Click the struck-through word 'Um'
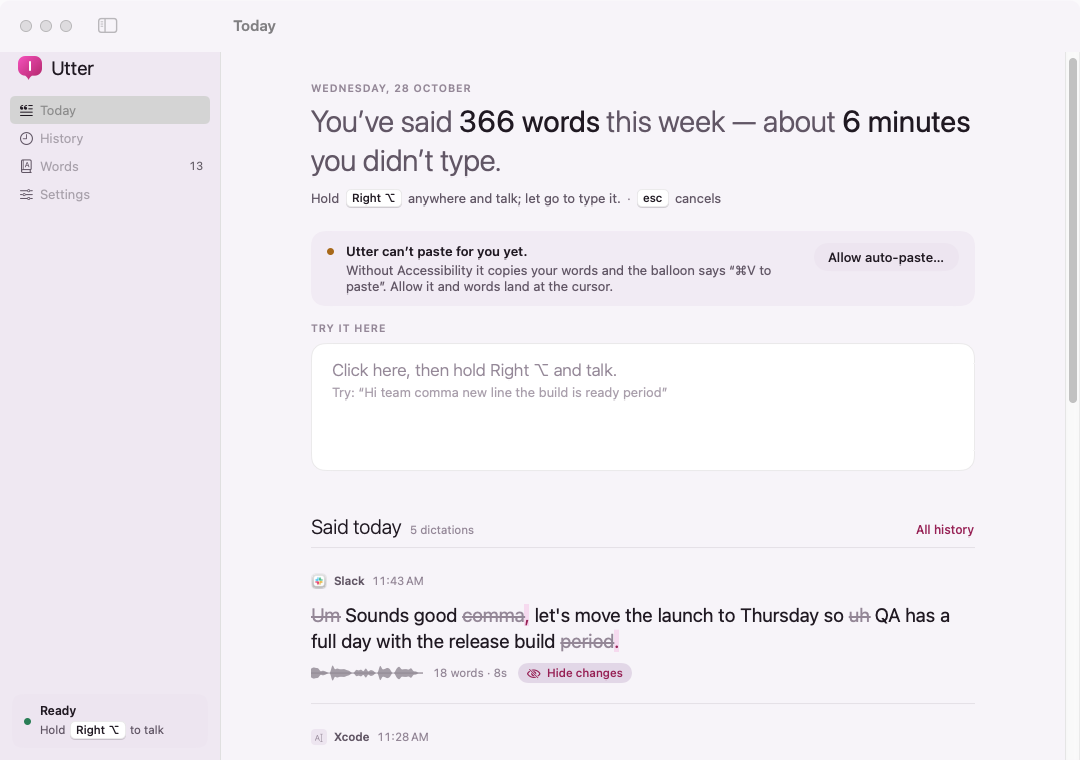 326,615
